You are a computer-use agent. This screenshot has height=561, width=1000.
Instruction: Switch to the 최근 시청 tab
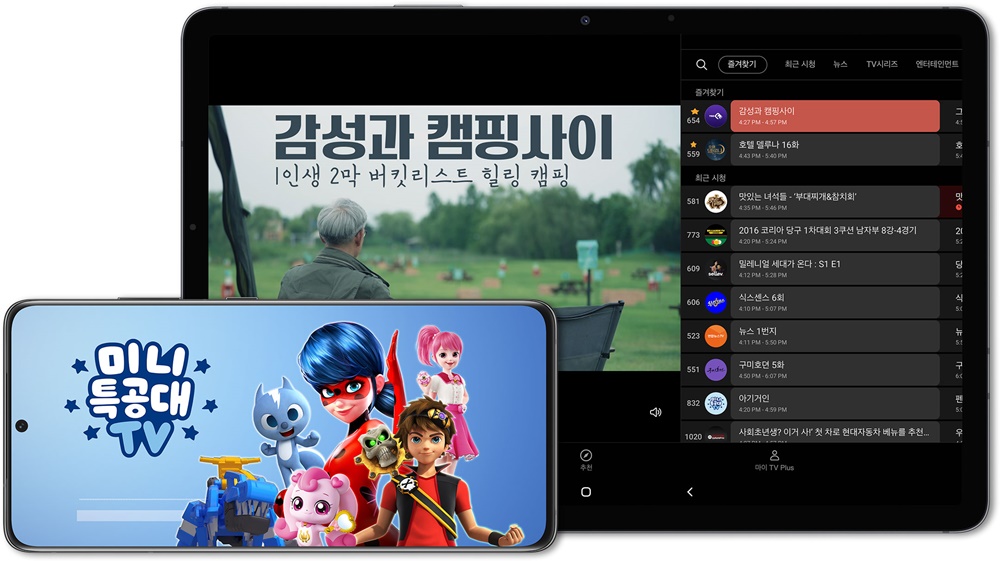[800, 64]
